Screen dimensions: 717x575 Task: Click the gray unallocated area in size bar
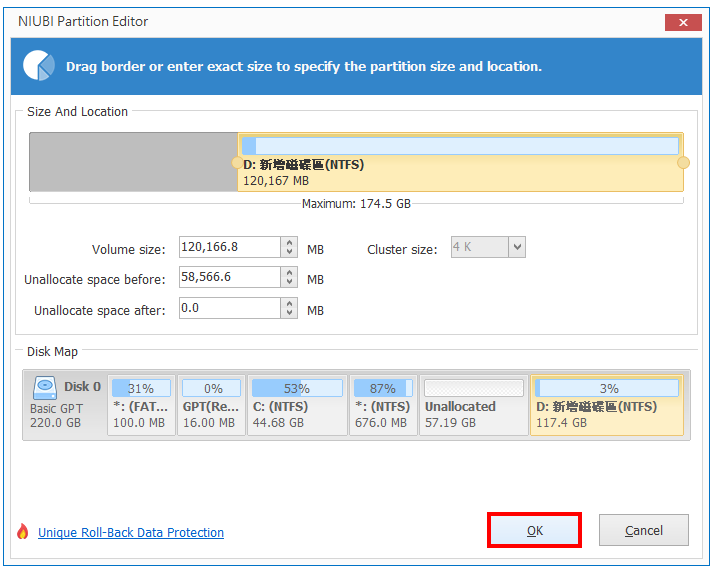(134, 162)
